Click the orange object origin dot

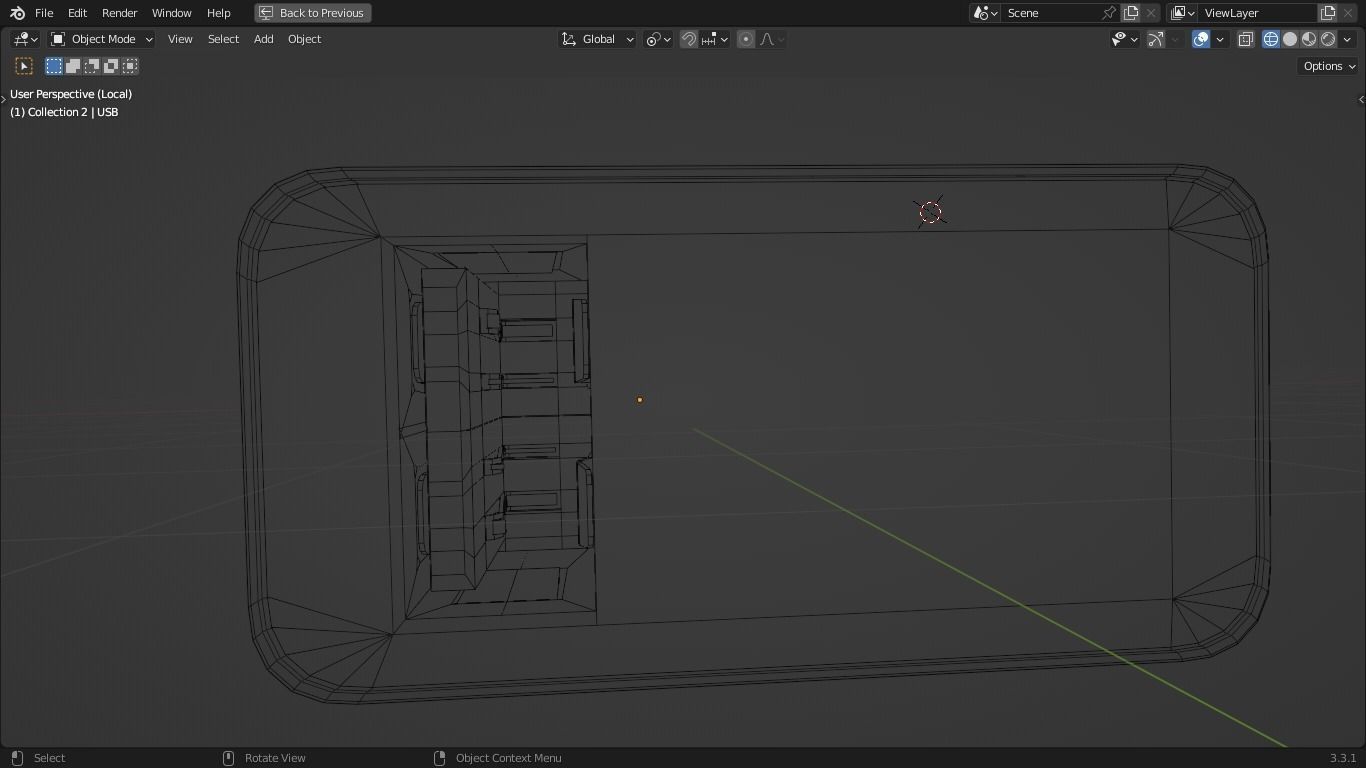[640, 400]
